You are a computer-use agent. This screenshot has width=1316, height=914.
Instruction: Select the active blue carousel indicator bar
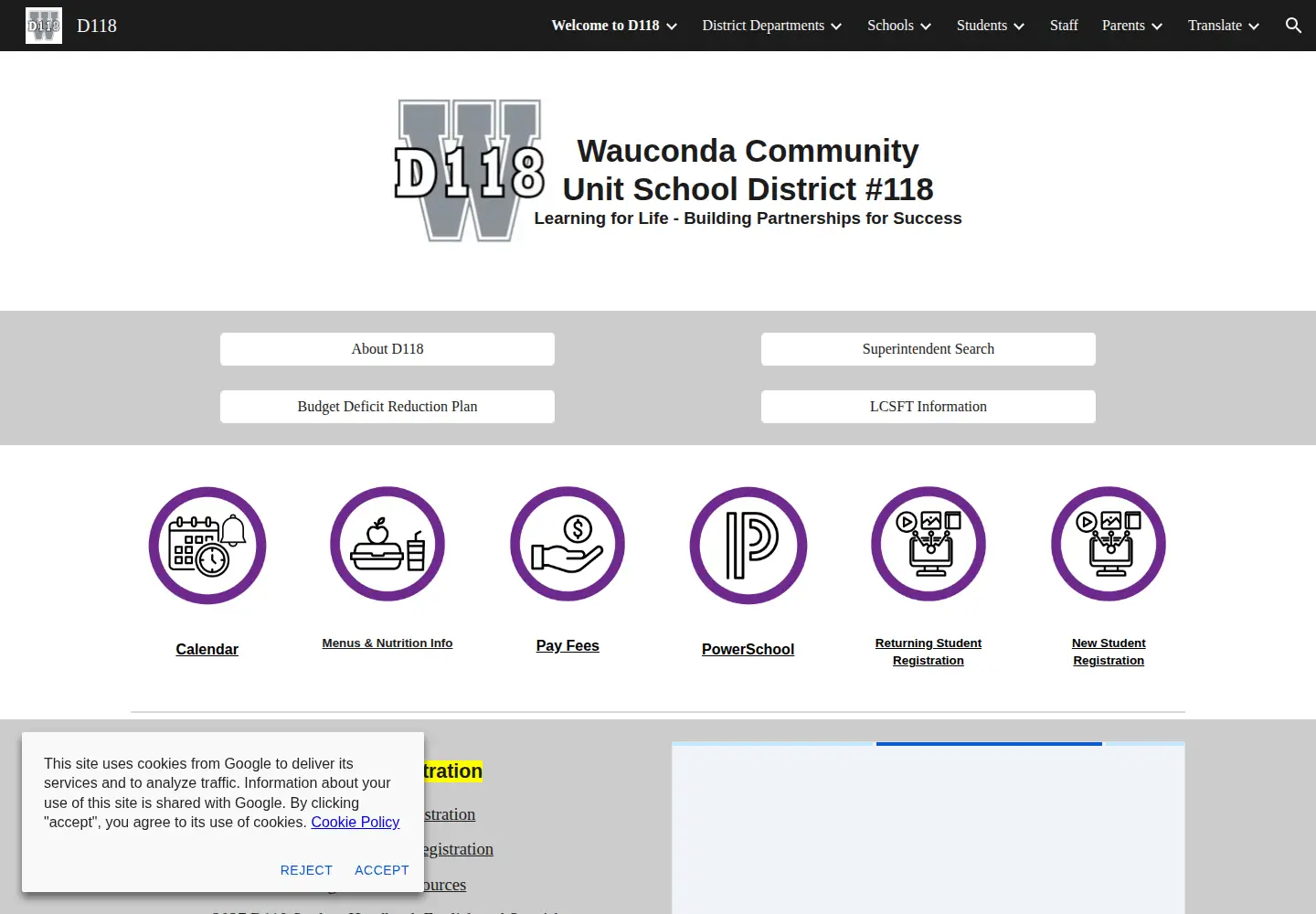989,744
